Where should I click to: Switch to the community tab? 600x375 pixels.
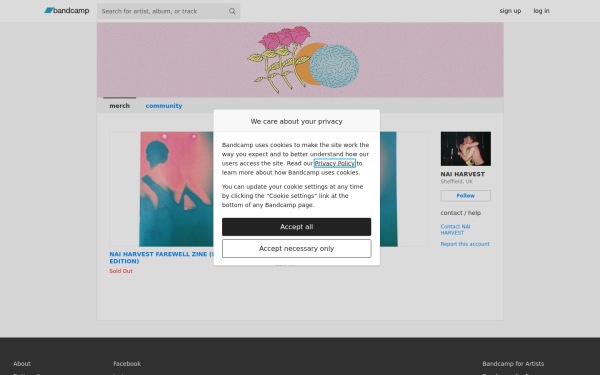(164, 106)
